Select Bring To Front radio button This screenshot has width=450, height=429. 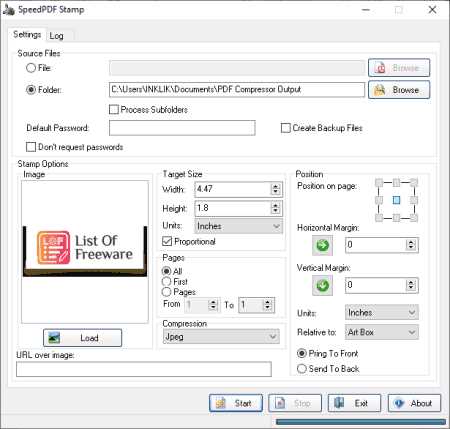pos(302,353)
